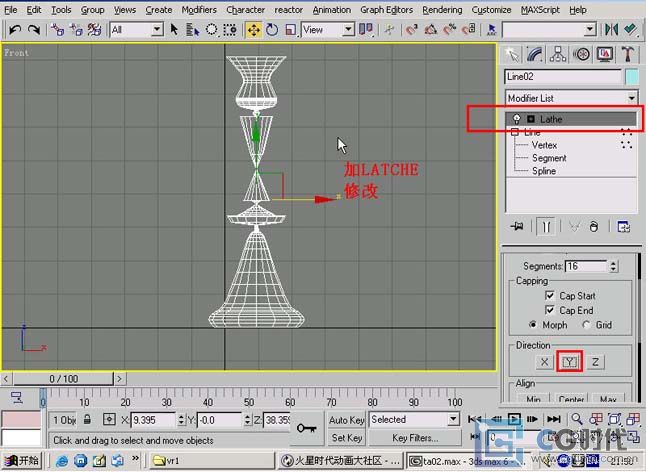The image size is (646, 472).
Task: Select the Spline sub-object level
Action: click(x=544, y=171)
